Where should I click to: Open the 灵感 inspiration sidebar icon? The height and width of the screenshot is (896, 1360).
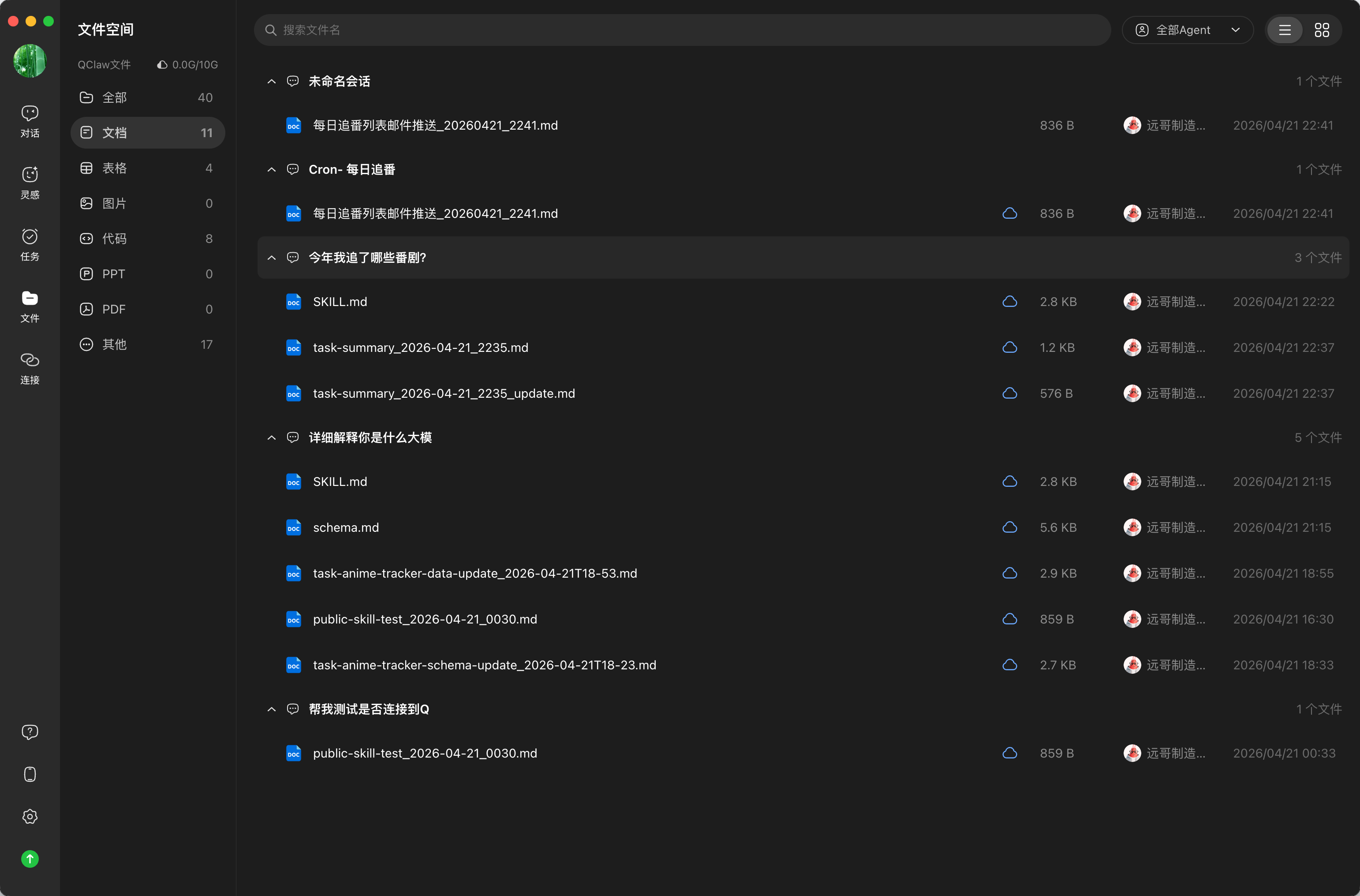coord(30,182)
